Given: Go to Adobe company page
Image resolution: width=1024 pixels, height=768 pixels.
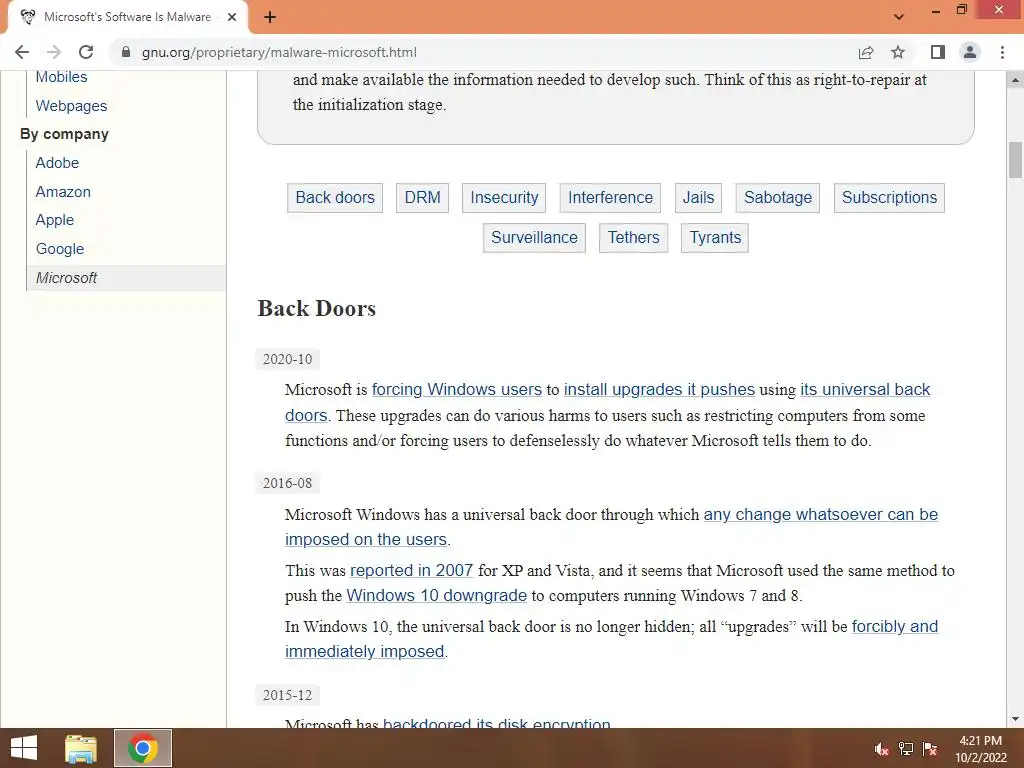Looking at the screenshot, I should coord(57,163).
